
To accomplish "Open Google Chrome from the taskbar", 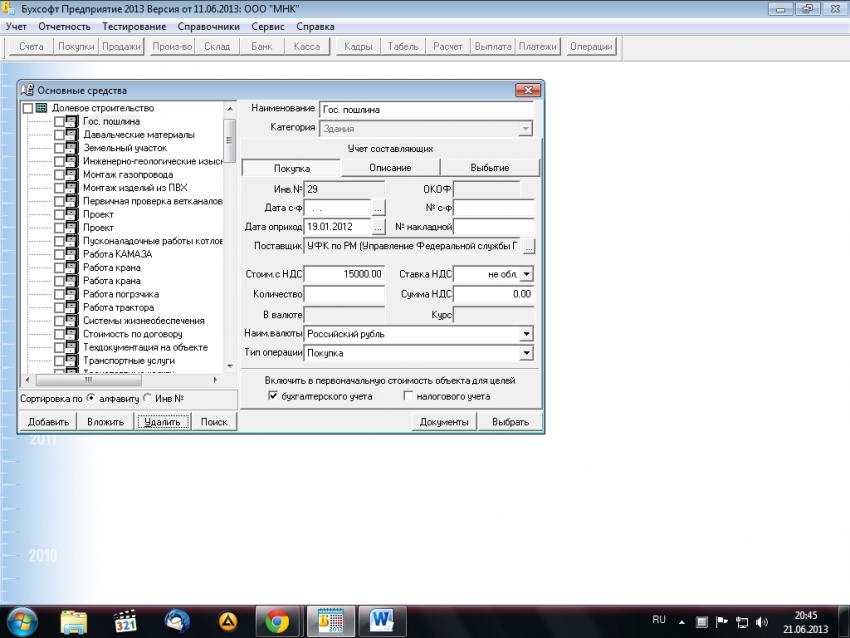I will (x=277, y=621).
